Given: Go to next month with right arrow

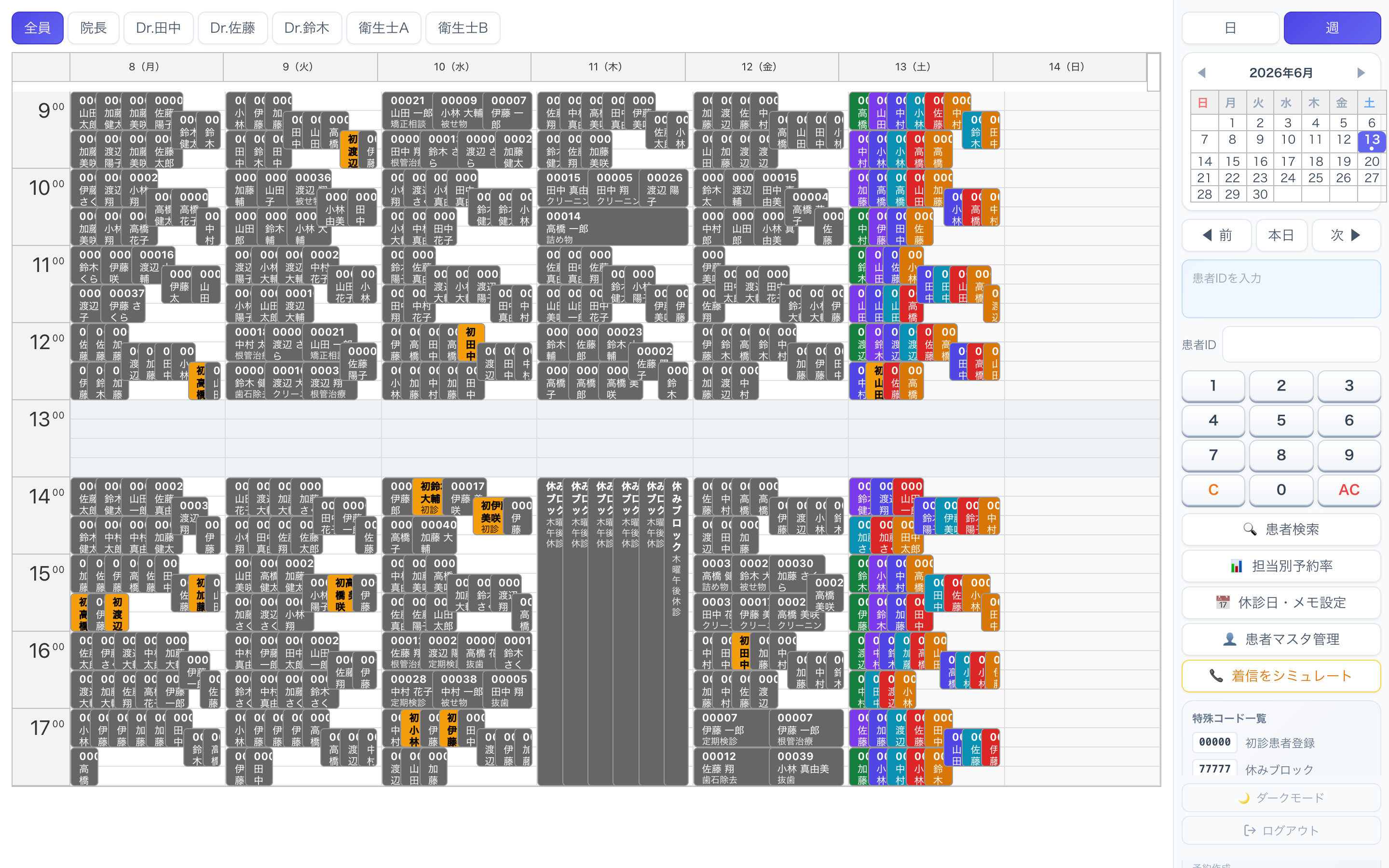Looking at the screenshot, I should 1360,73.
